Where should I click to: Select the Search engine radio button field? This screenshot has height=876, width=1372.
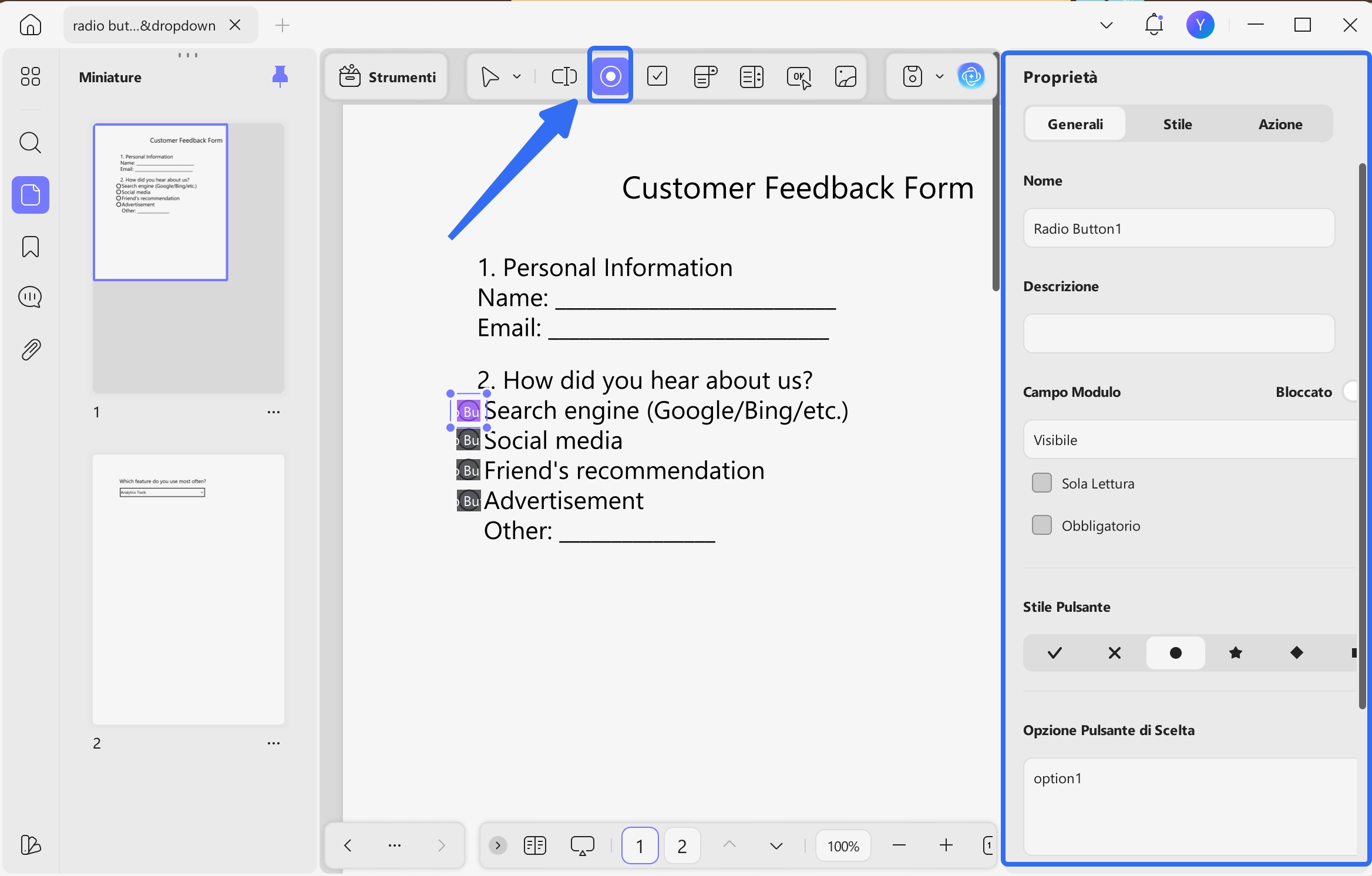coord(469,411)
